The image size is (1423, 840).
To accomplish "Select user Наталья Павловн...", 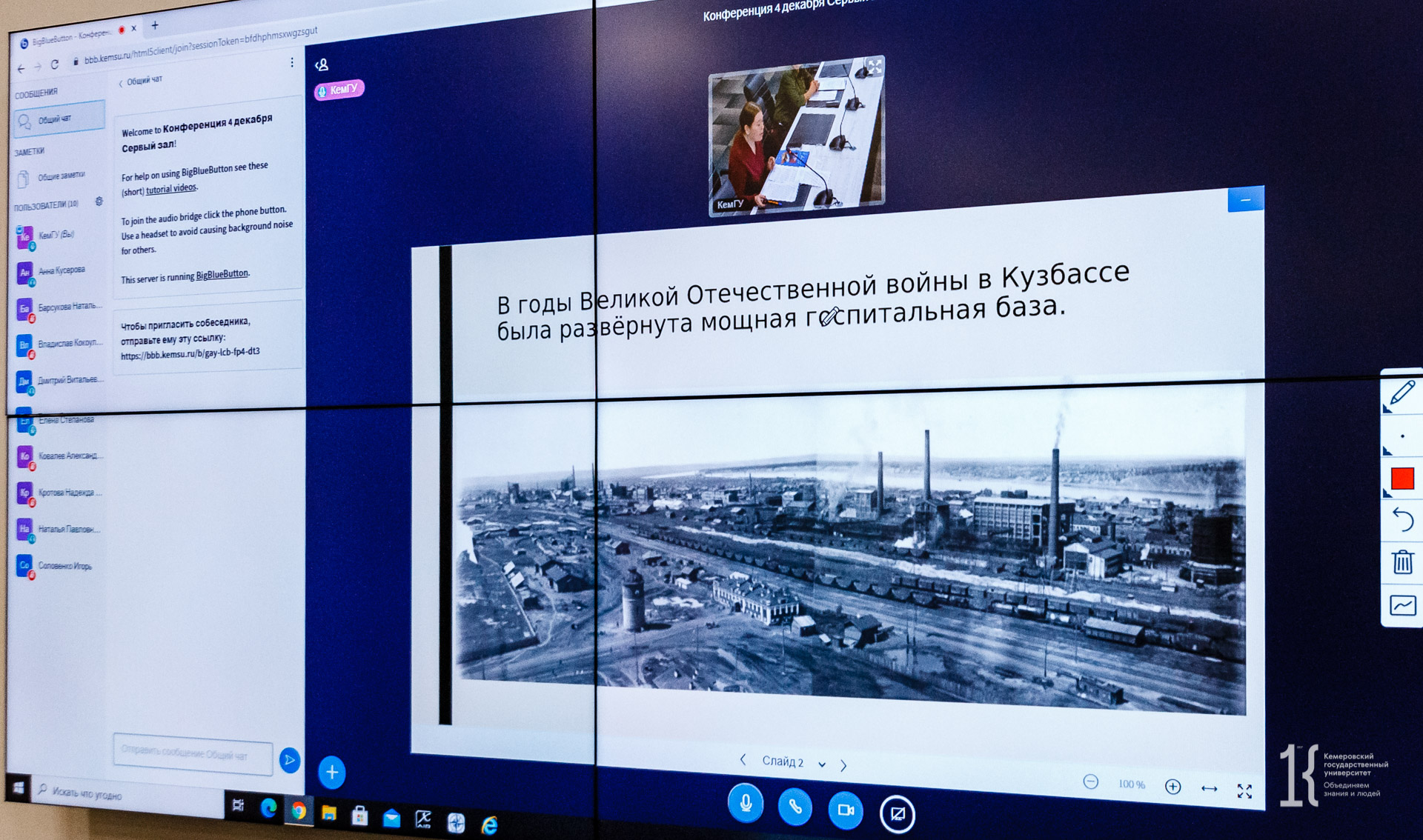I will click(x=59, y=529).
